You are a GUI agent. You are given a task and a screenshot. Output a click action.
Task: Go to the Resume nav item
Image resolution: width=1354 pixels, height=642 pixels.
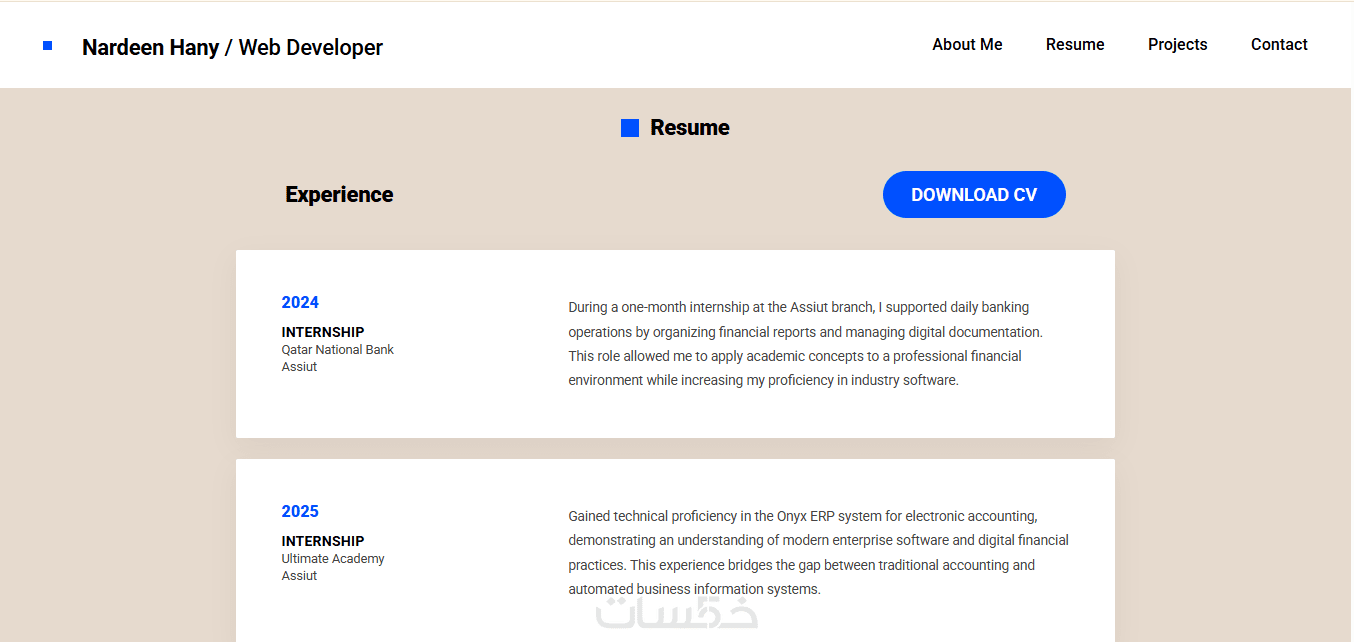point(1075,44)
